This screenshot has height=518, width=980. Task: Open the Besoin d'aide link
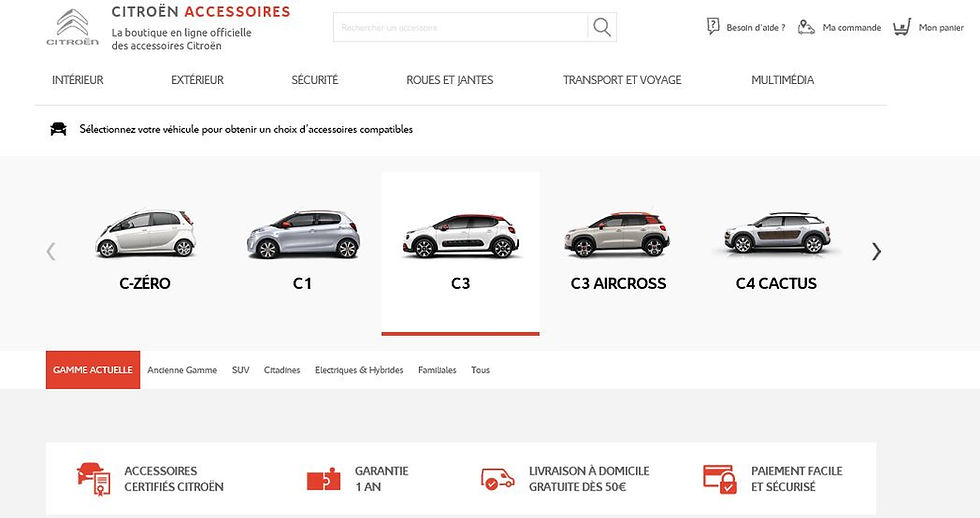coord(756,27)
